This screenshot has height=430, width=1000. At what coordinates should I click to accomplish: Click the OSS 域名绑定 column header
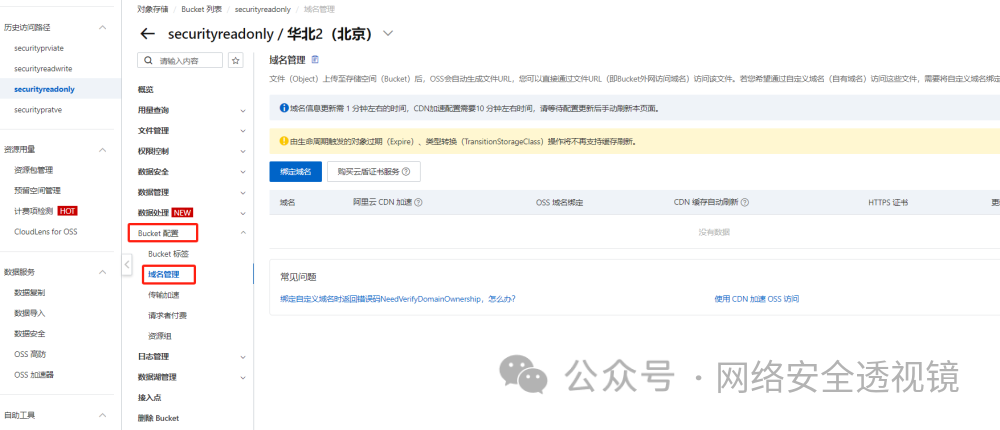click(x=560, y=202)
